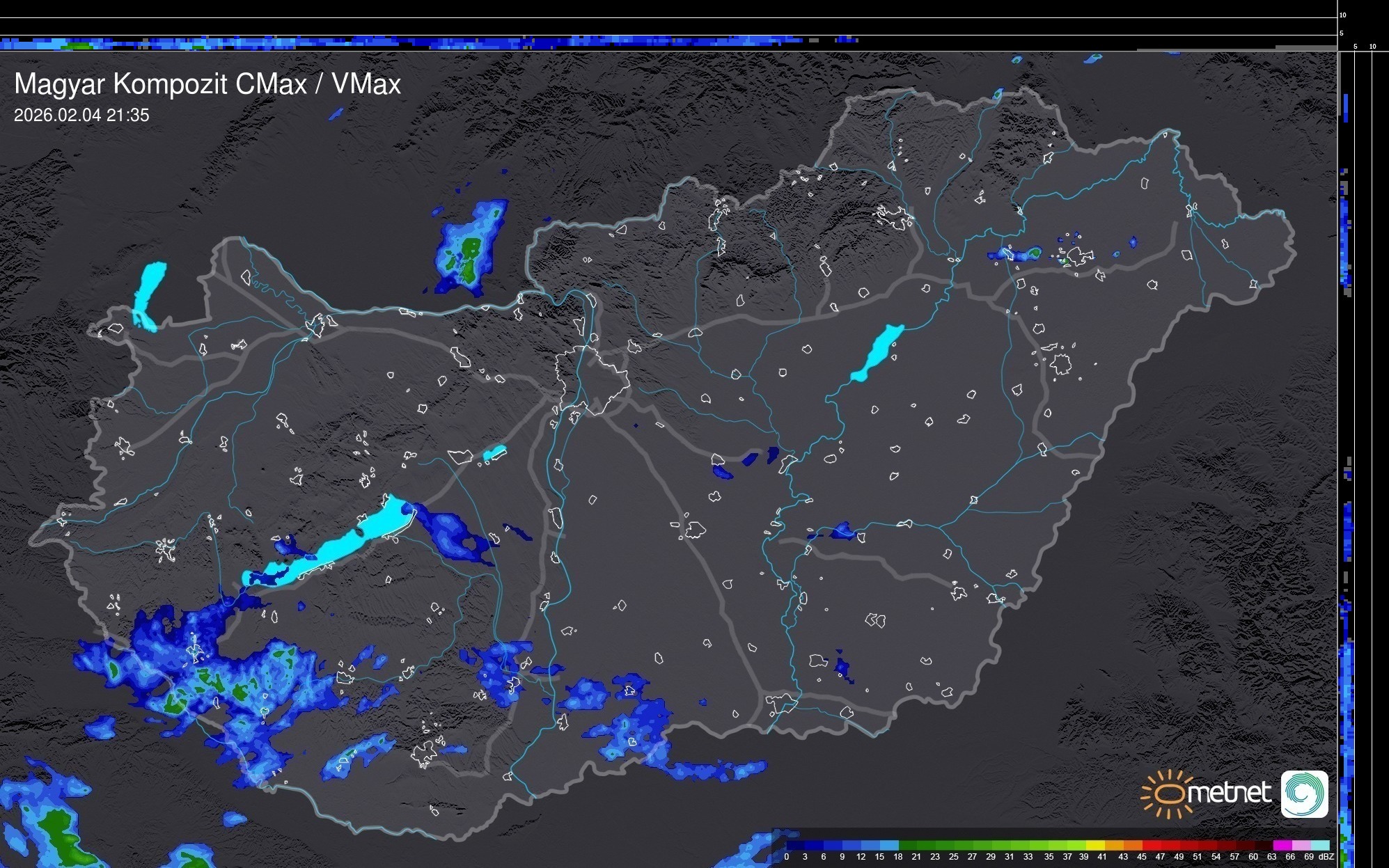
Task: Click the light cyan 69 dBZ swatch
Action: click(1320, 846)
